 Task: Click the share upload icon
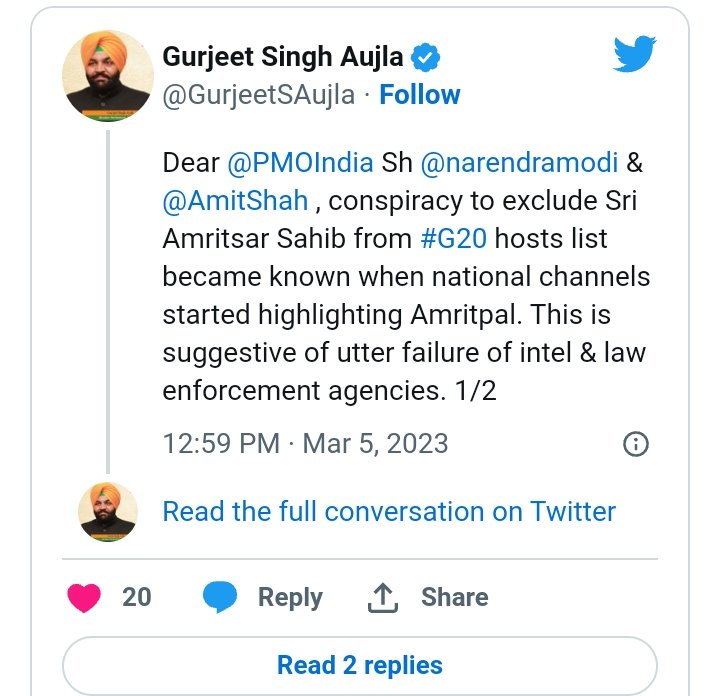383,597
